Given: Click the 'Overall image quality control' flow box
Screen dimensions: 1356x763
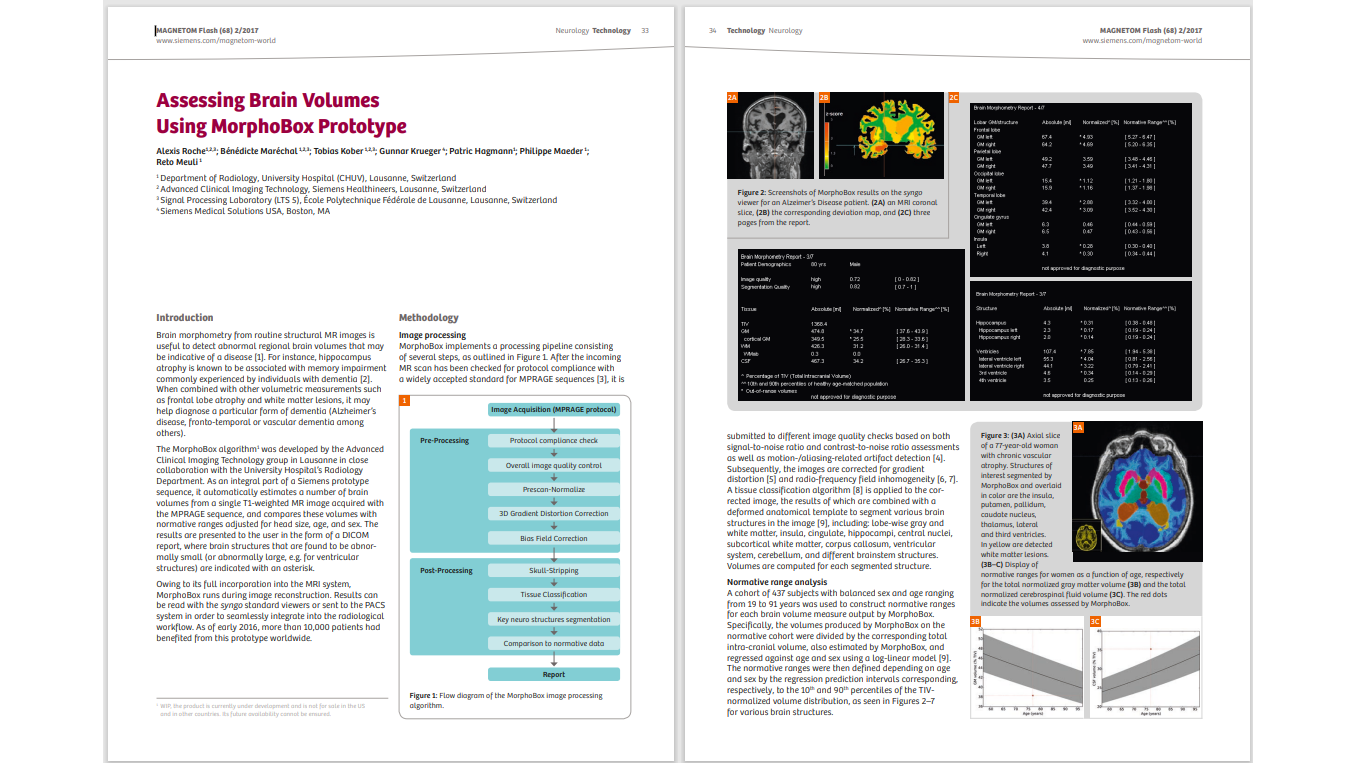Looking at the screenshot, I should pos(554,465).
